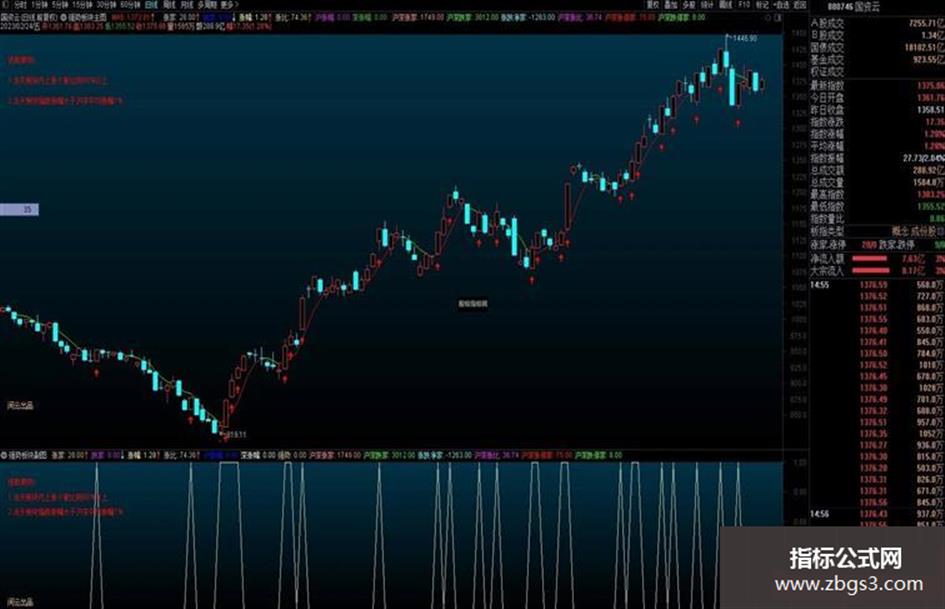Click the 标记 mark toolbar button
Viewport: 945px width, 609px height.
coord(762,5)
